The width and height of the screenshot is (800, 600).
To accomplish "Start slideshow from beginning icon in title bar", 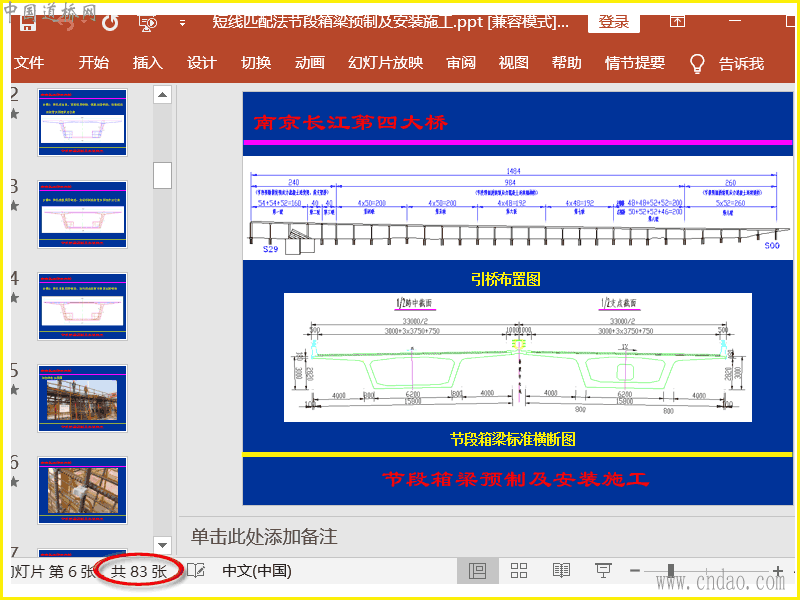I will (x=148, y=23).
